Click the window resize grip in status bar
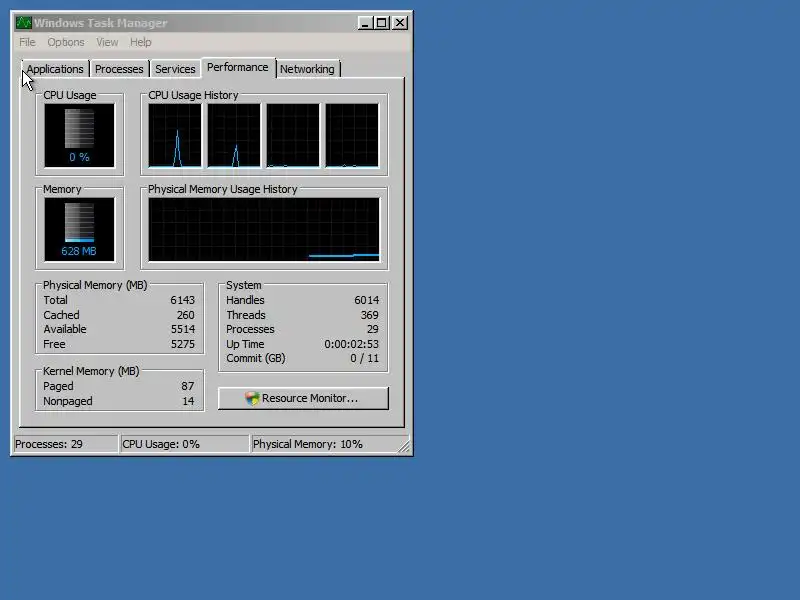800x600 pixels. point(404,447)
